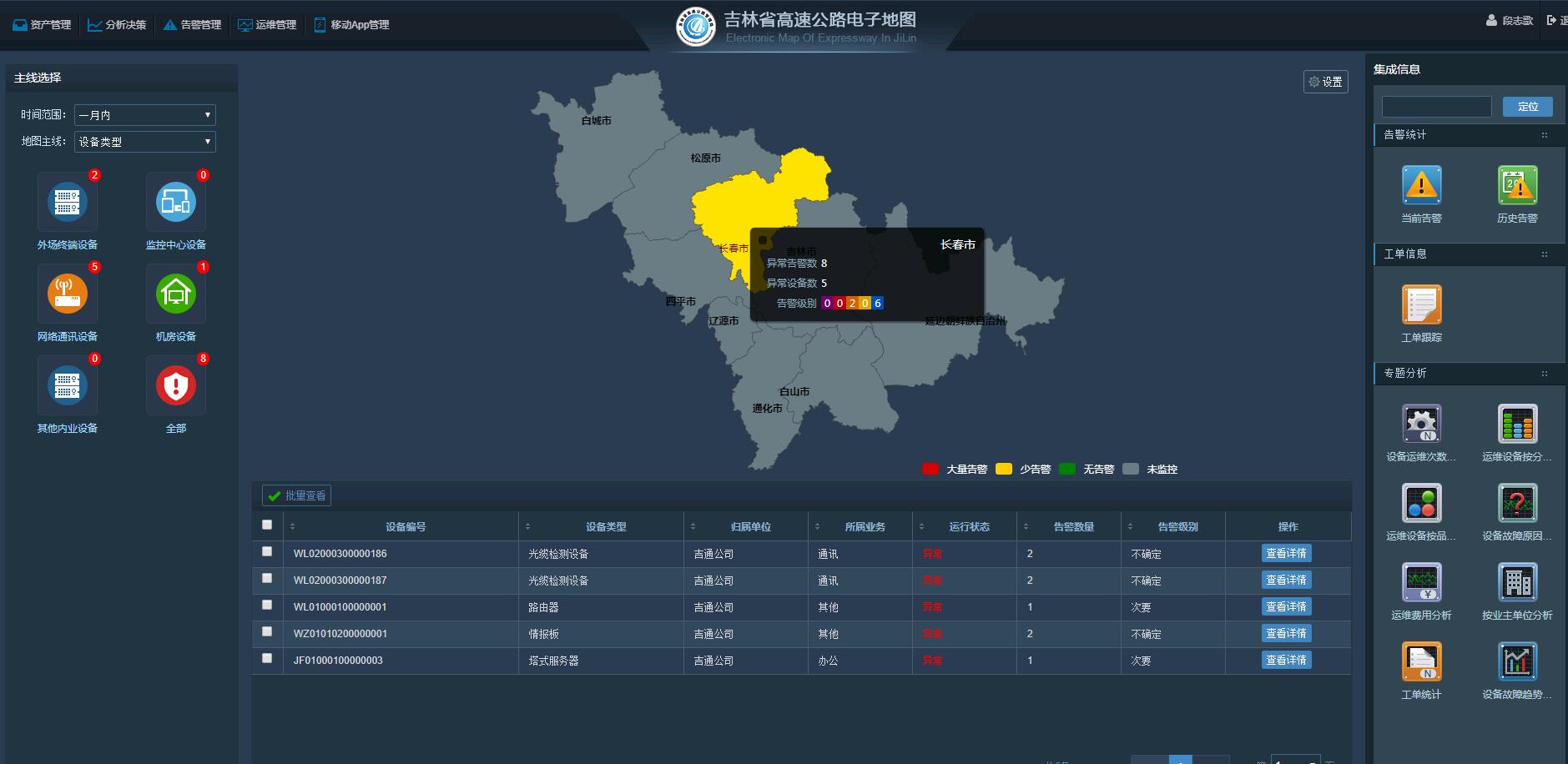The width and height of the screenshot is (1568, 764).
Task: Open the 外场终端设备 device icon
Action: [x=67, y=201]
